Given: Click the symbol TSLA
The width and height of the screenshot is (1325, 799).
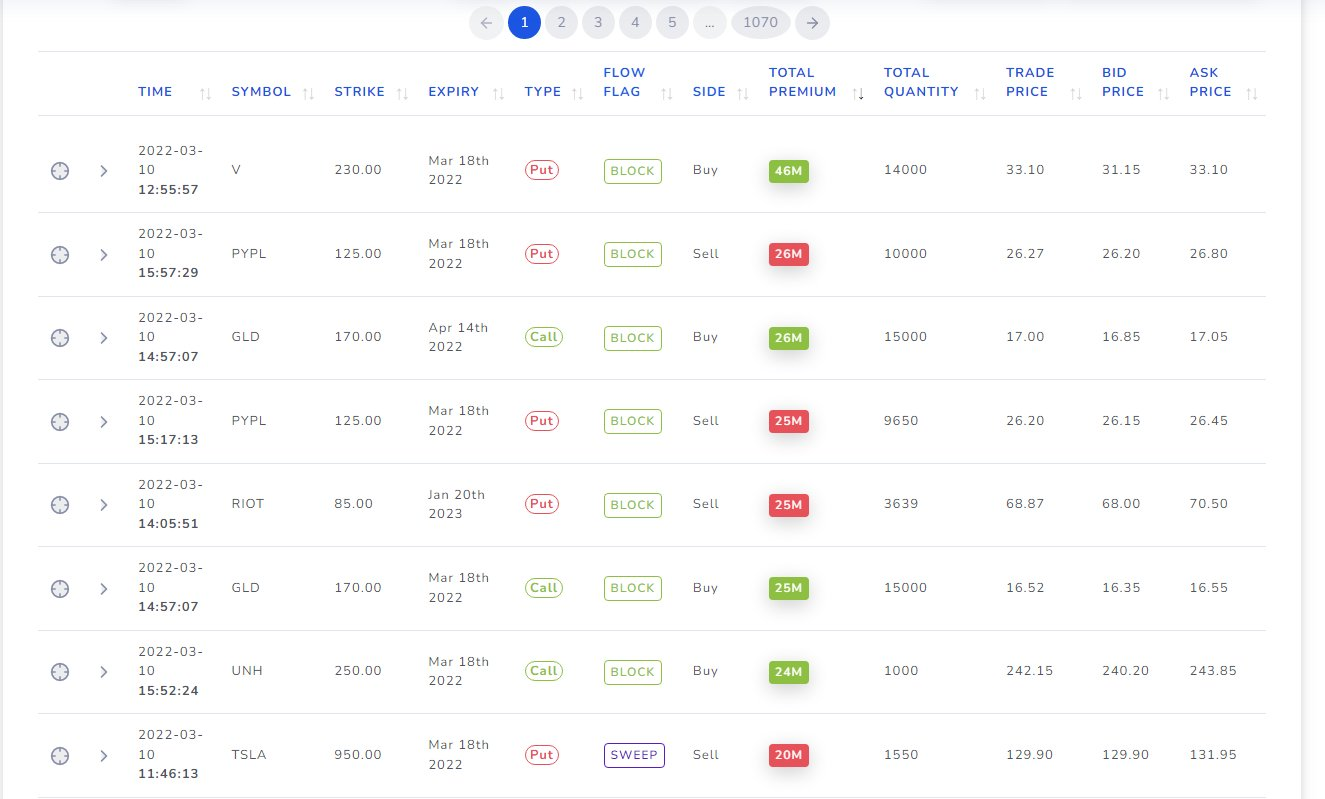Looking at the screenshot, I should click(249, 755).
